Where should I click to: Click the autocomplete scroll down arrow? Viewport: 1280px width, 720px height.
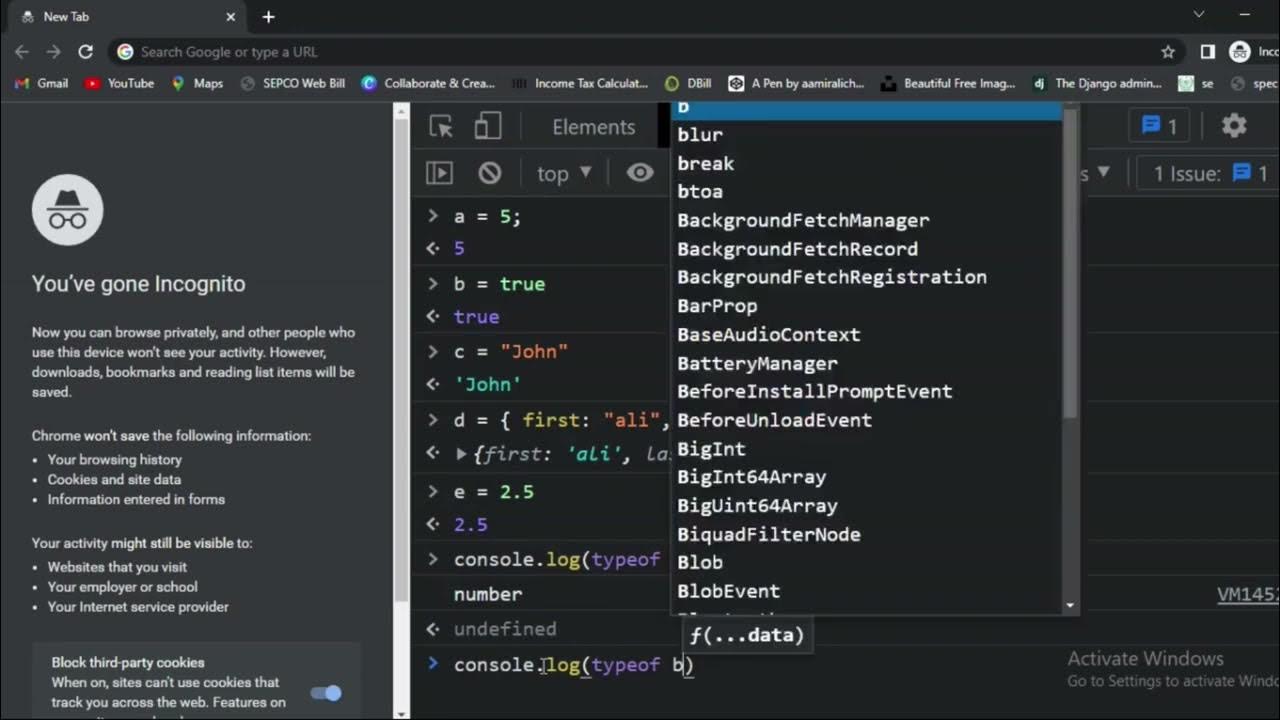point(1071,606)
